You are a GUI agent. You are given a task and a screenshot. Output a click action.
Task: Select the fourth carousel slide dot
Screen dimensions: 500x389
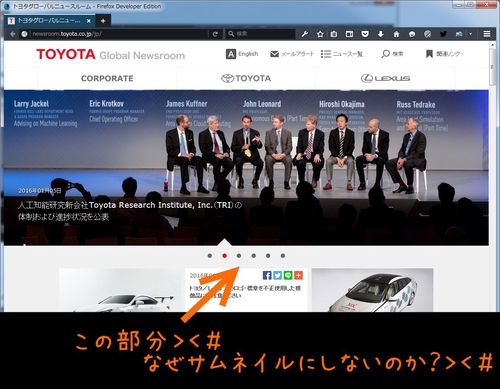tap(254, 256)
